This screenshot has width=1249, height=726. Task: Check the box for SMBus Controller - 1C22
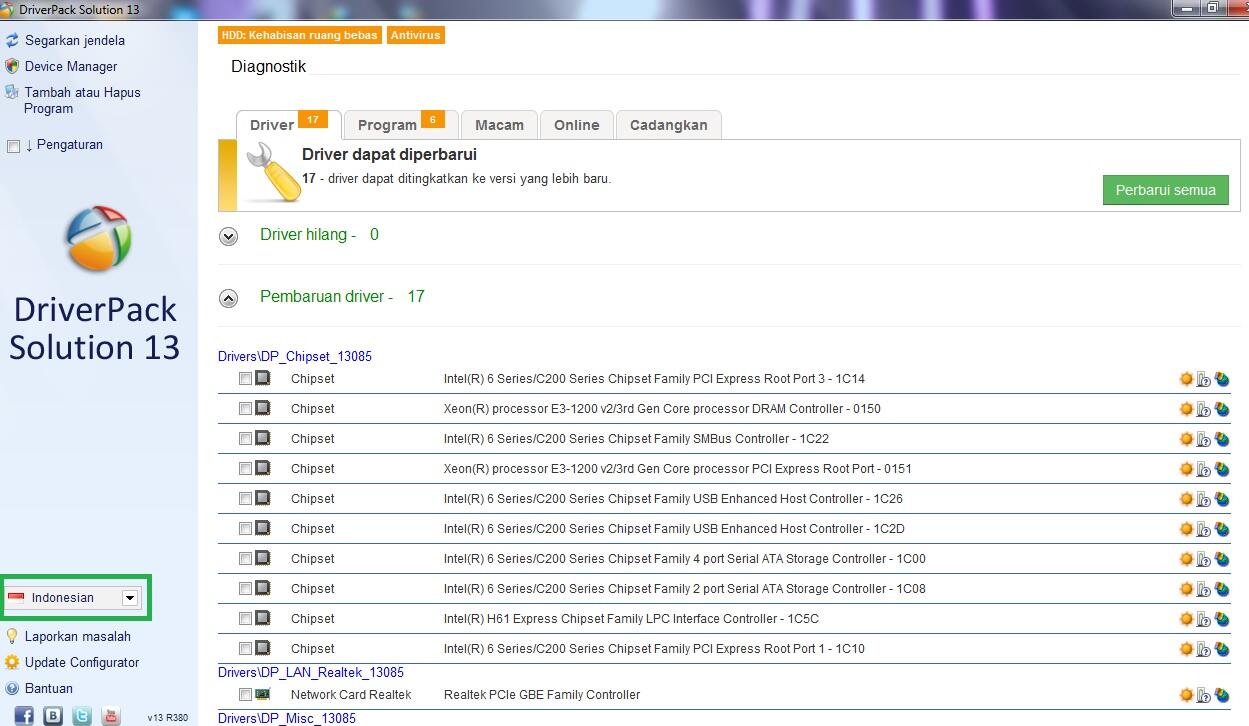245,439
